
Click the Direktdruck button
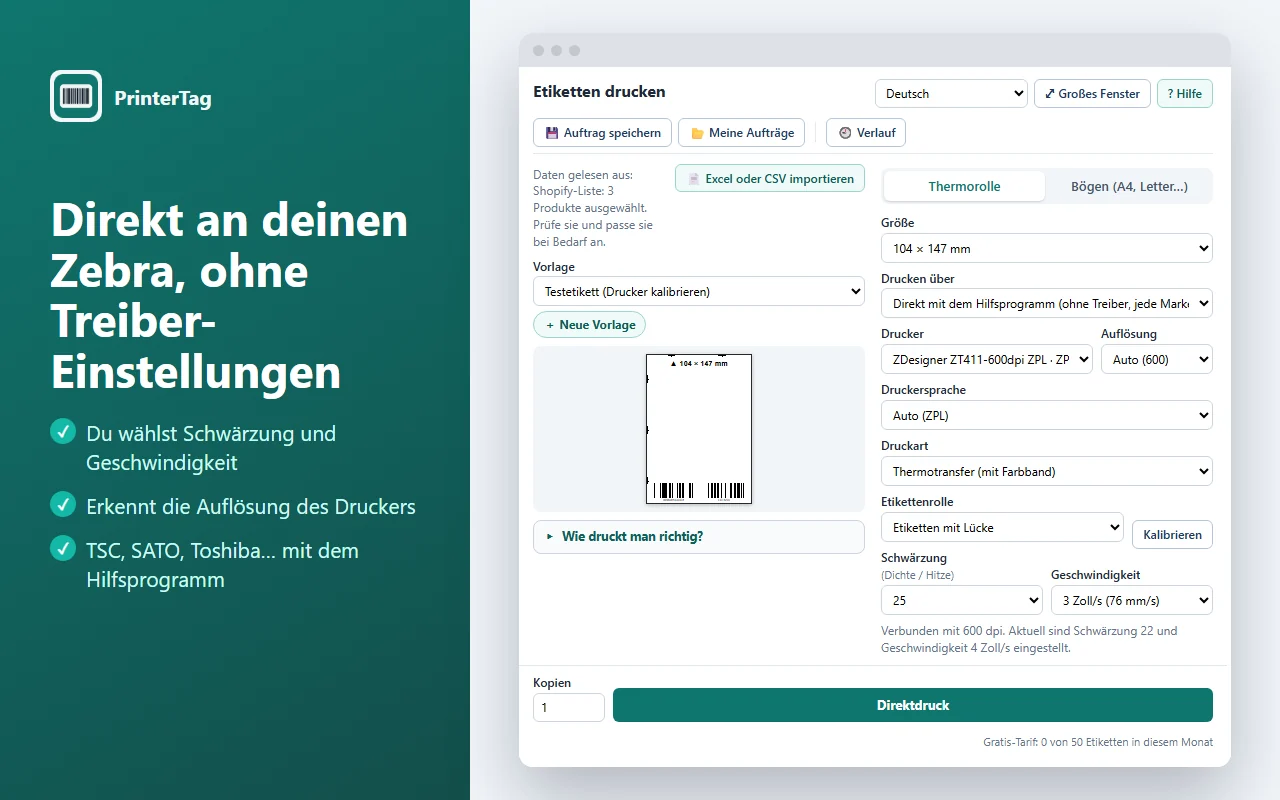913,705
